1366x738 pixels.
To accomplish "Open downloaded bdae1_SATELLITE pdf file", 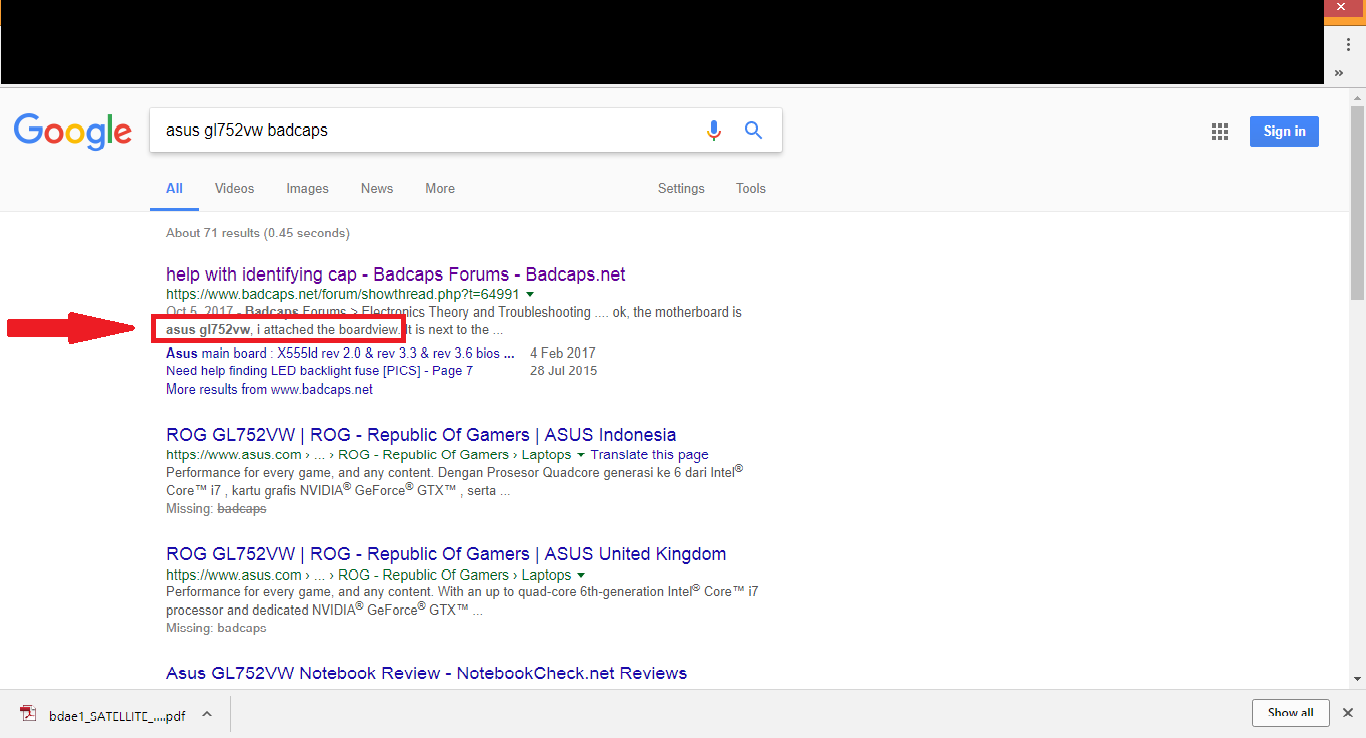I will tap(117, 715).
